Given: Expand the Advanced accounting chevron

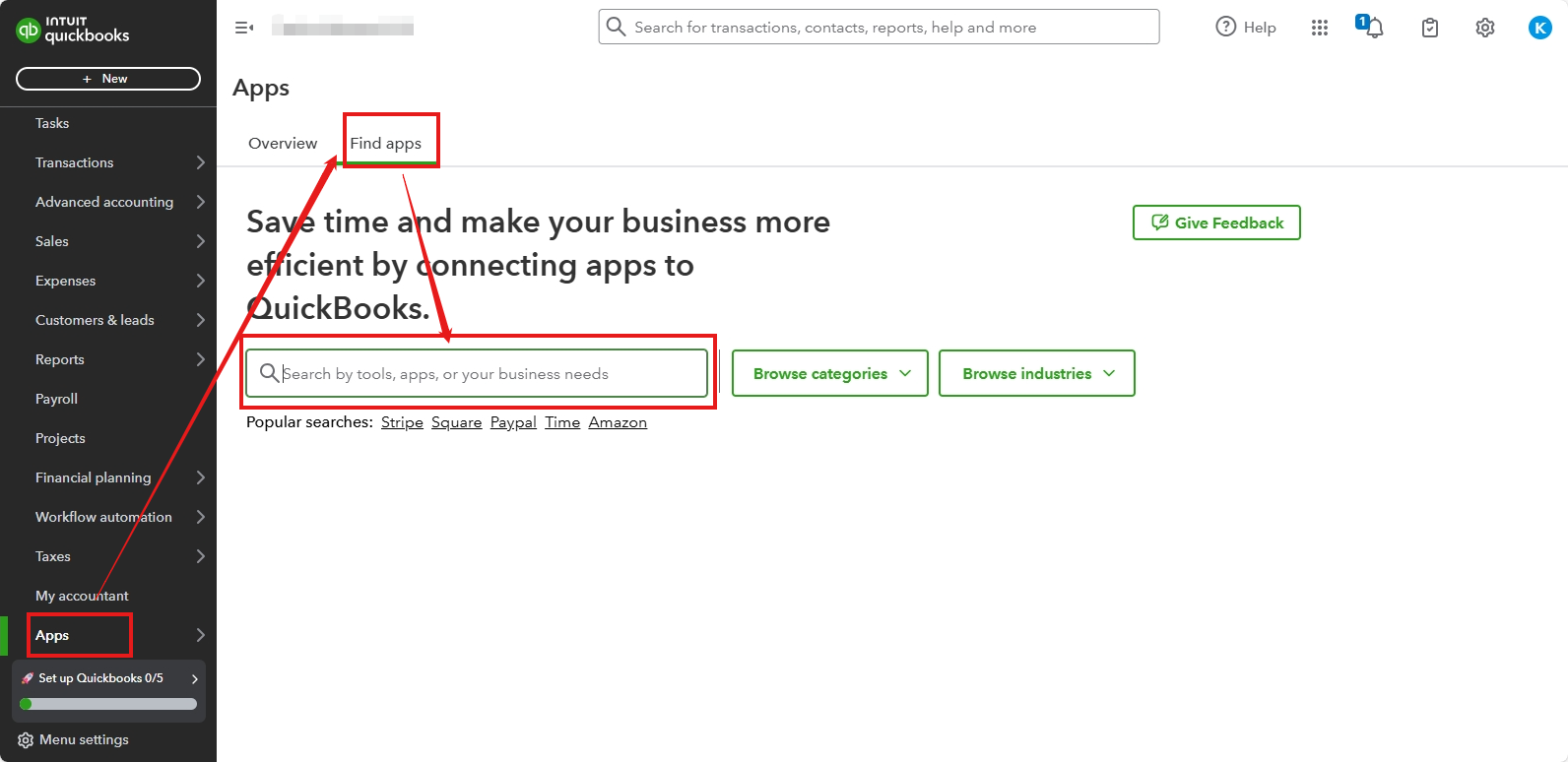Looking at the screenshot, I should click(200, 202).
